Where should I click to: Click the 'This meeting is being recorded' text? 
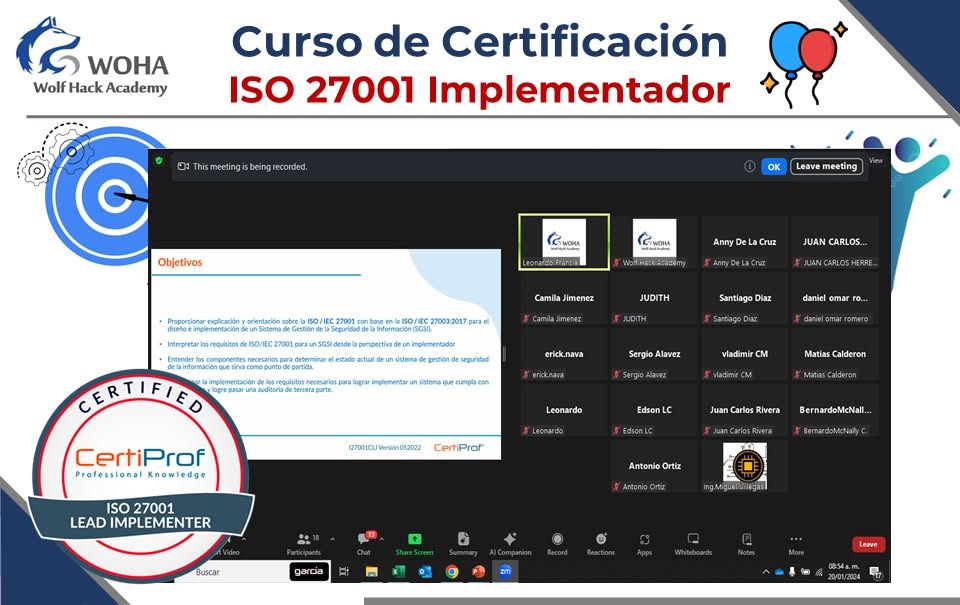pyautogui.click(x=250, y=167)
